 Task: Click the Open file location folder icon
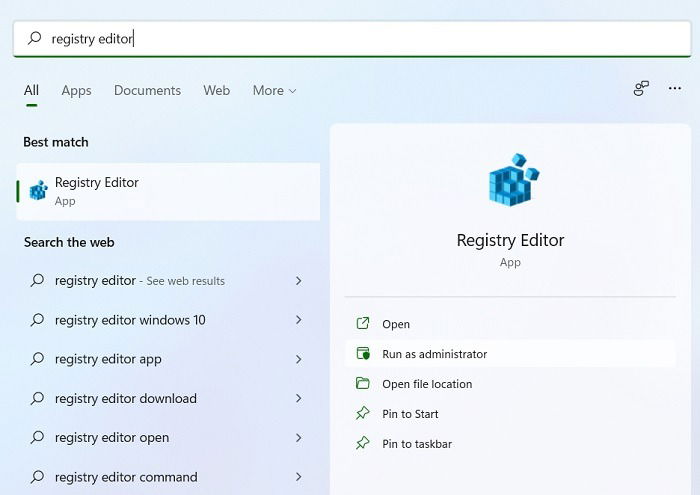pos(362,383)
